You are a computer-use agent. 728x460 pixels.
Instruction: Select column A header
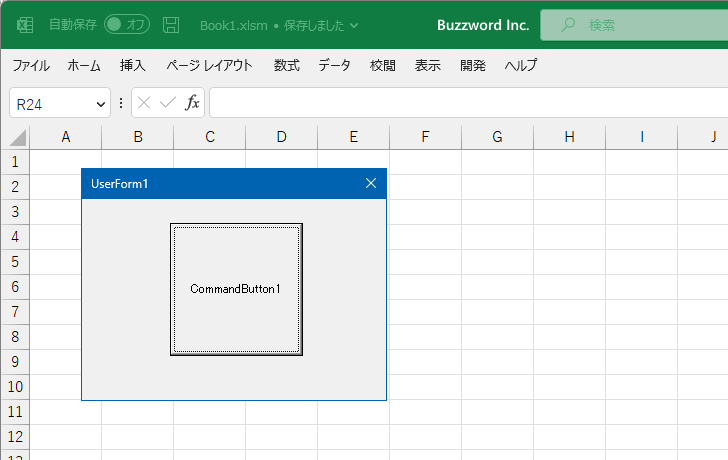(65, 137)
